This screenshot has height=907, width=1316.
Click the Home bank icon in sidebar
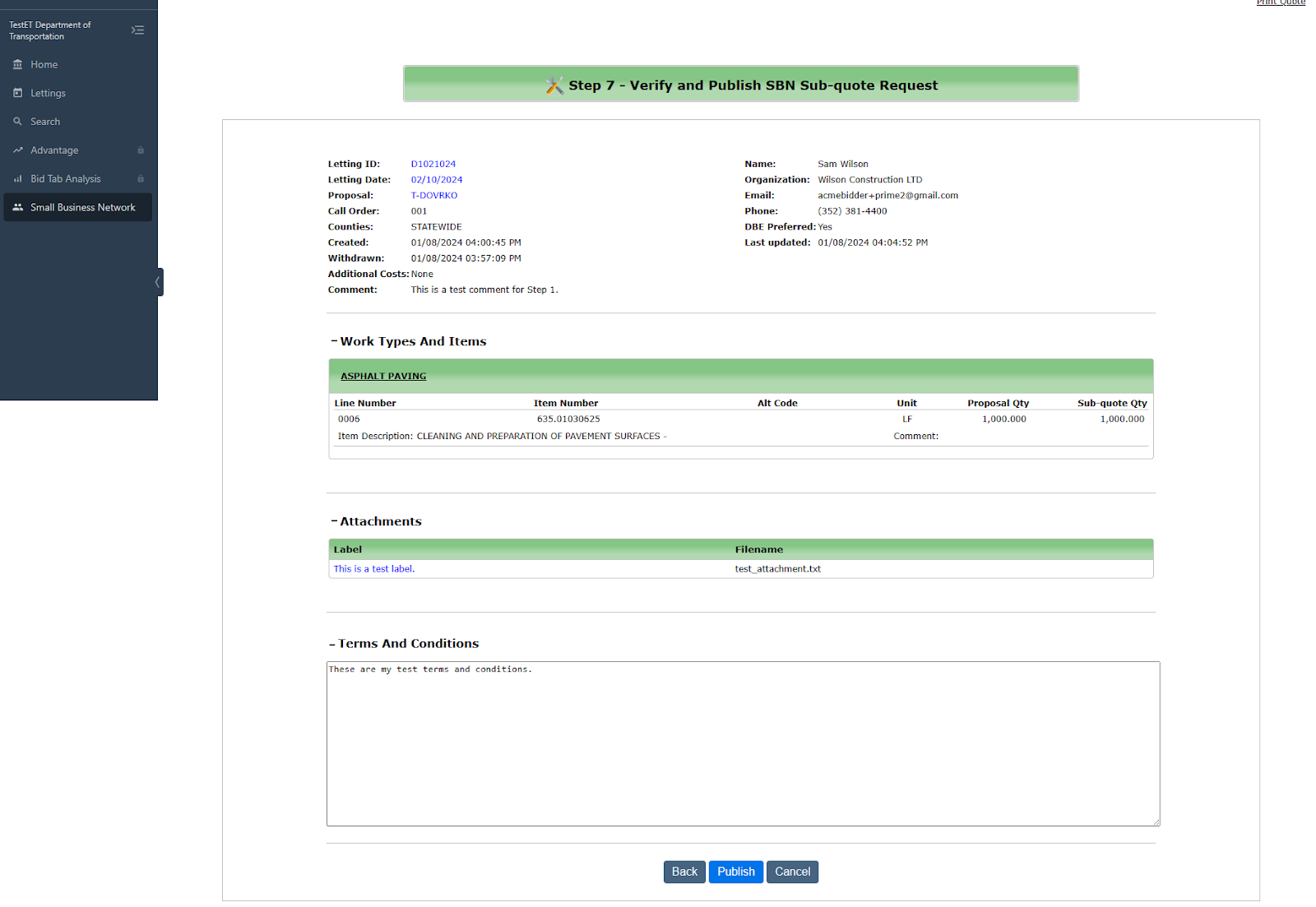click(17, 64)
